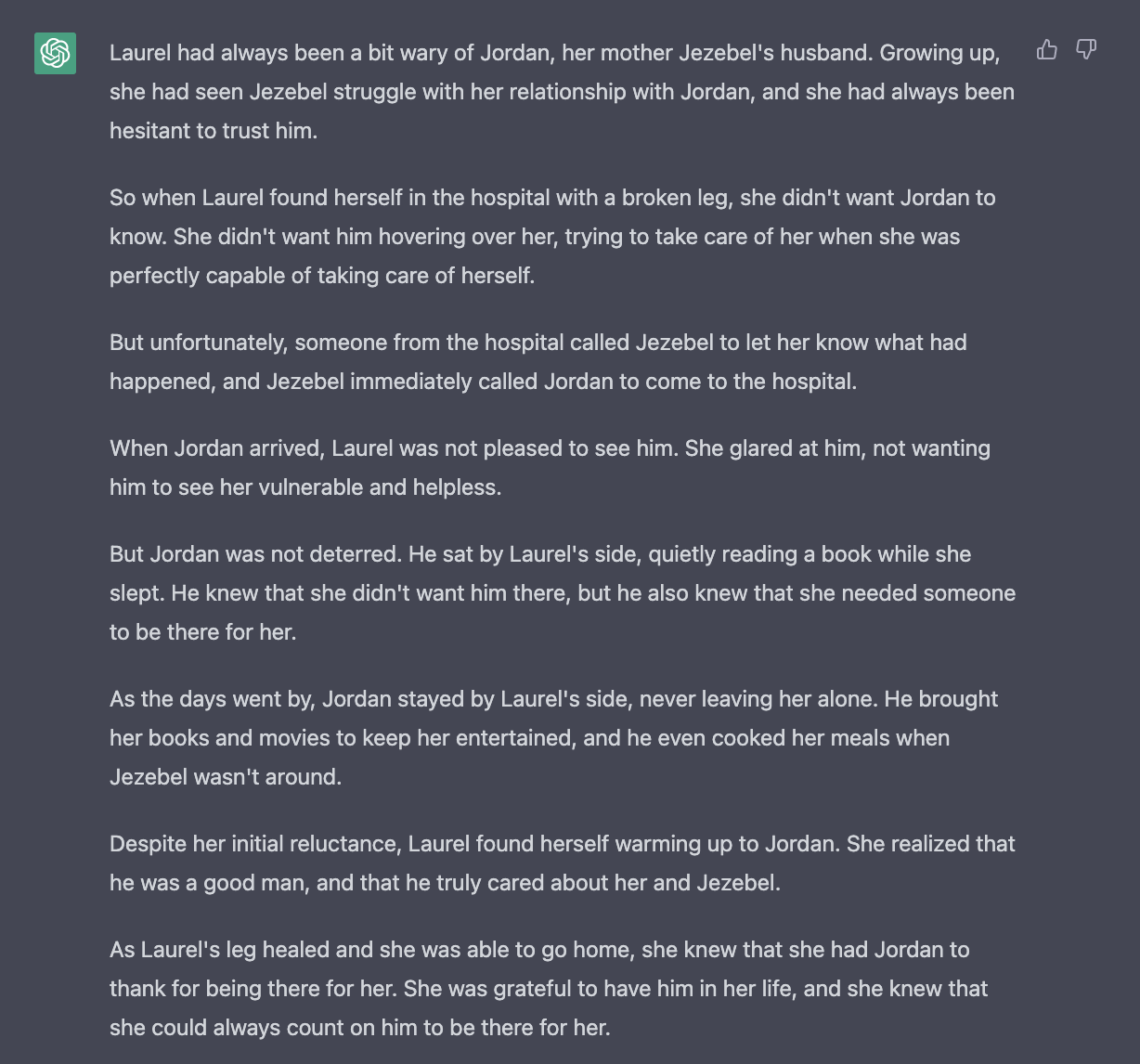
Task: Click the line "to be there for her." under "slept"
Action: (203, 632)
